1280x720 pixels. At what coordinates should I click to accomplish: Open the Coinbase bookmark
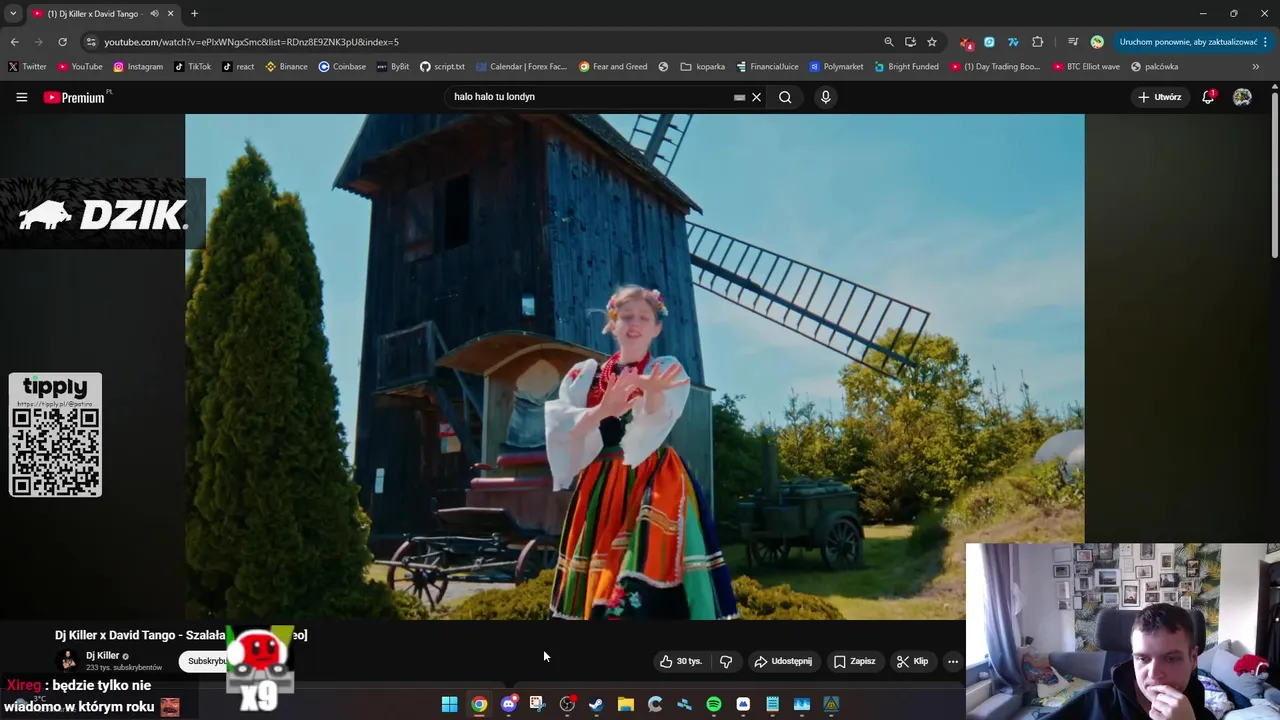tap(342, 67)
